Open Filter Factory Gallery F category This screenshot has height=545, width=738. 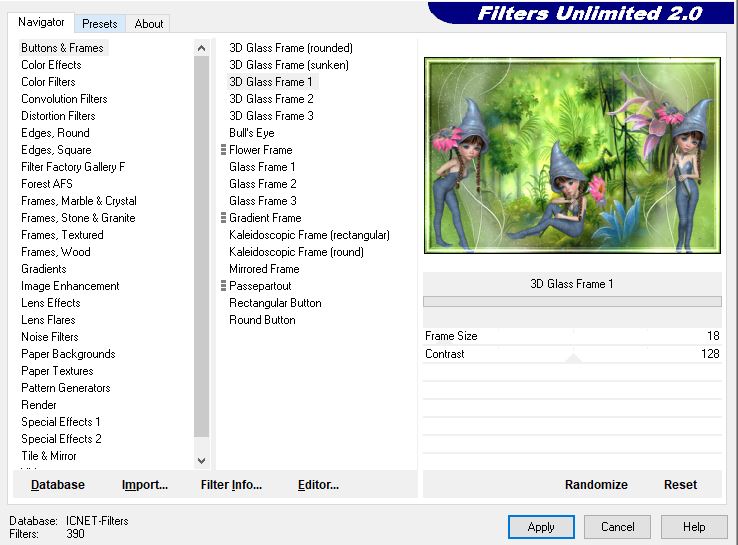(x=73, y=167)
